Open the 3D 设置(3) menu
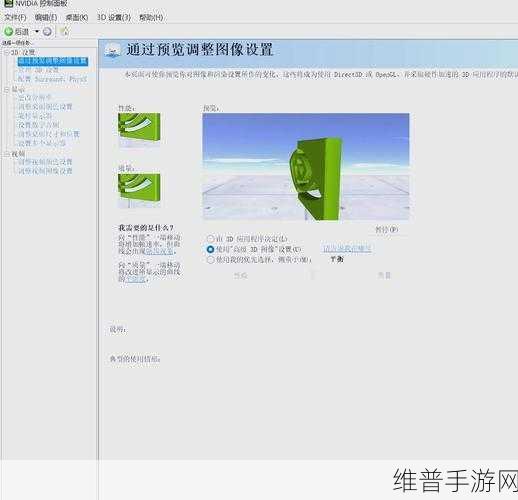This screenshot has height=500, width=518. pos(114,17)
